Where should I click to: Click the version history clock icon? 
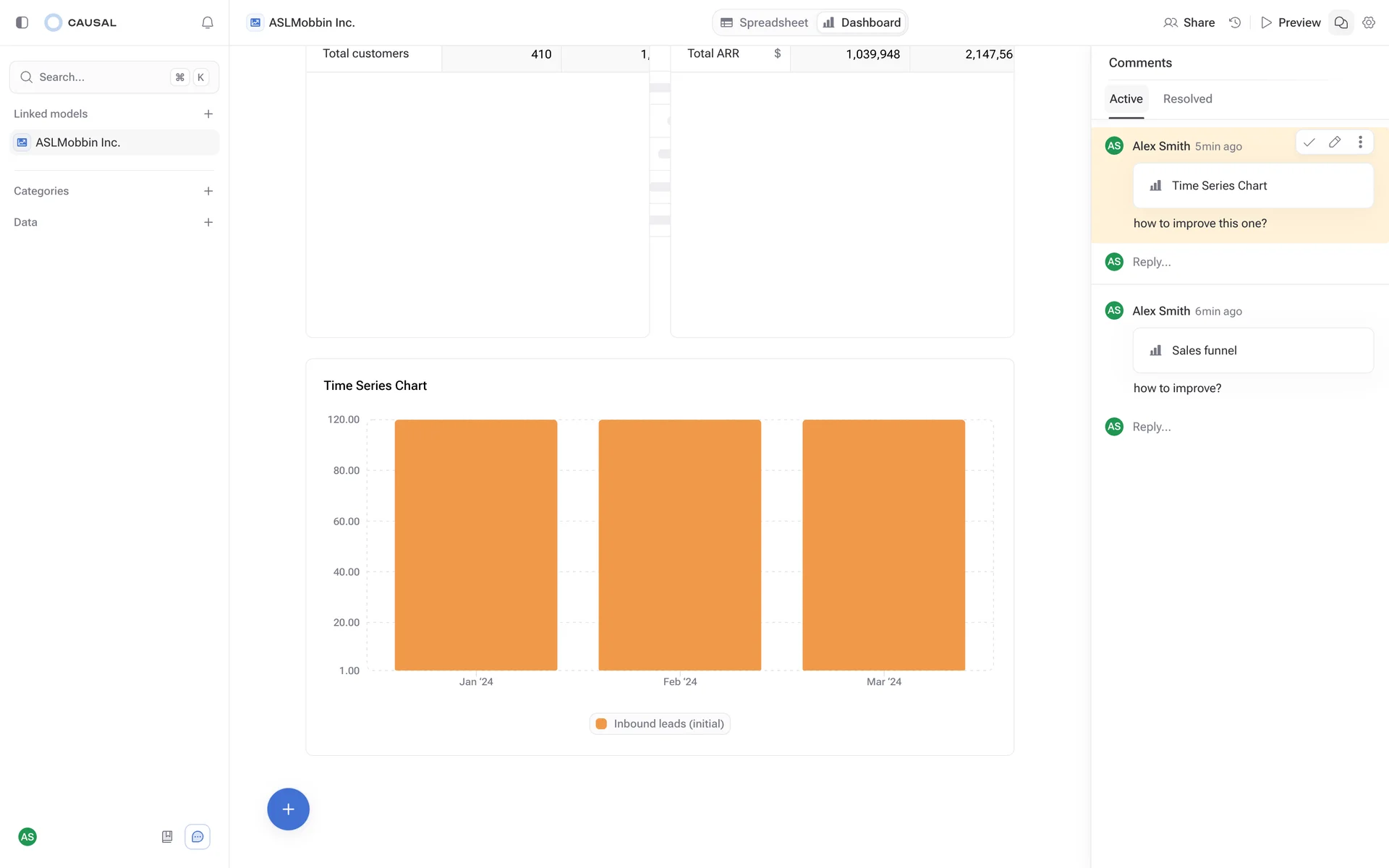(x=1235, y=22)
